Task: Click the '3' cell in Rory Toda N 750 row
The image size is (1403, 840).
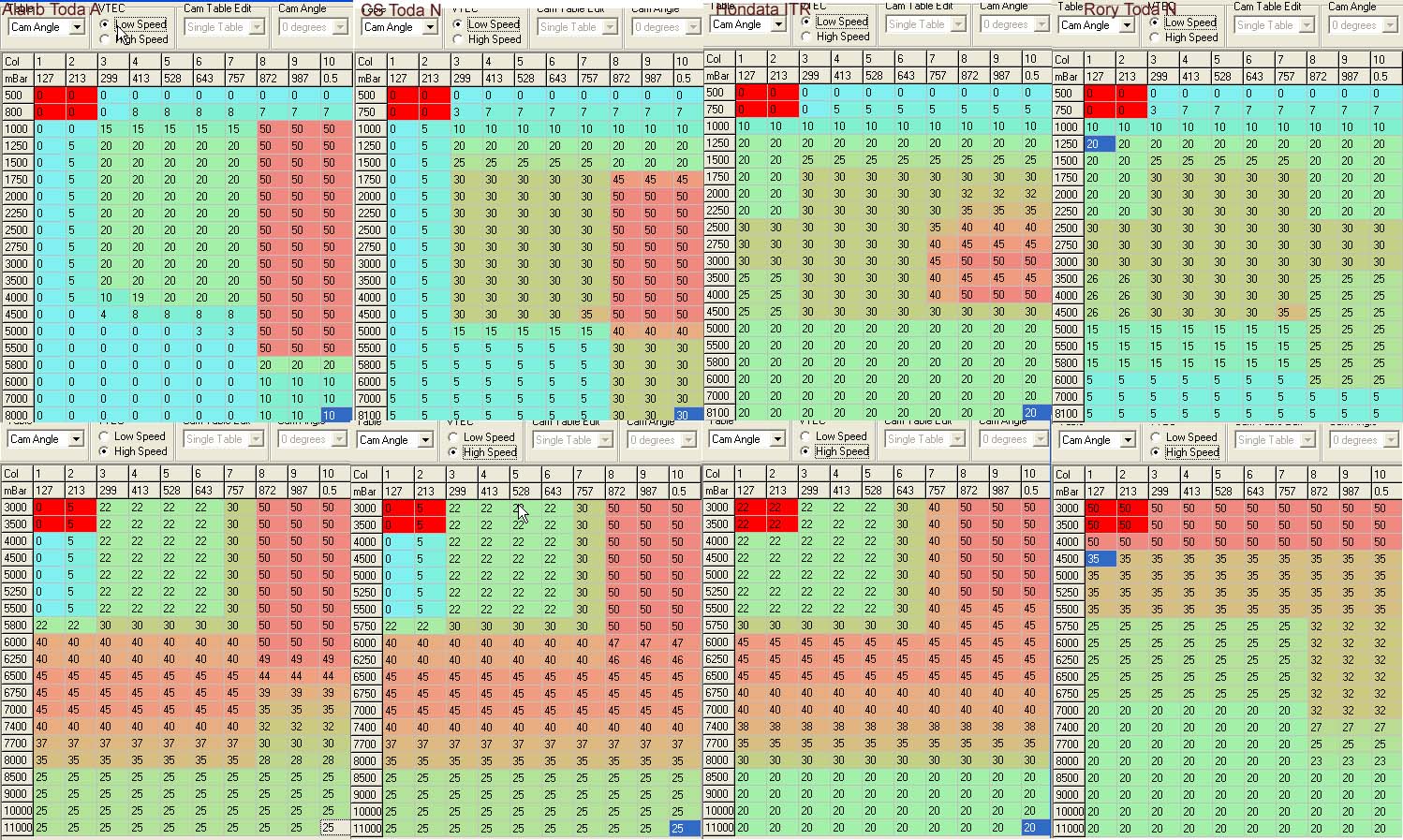Action: [x=1162, y=111]
